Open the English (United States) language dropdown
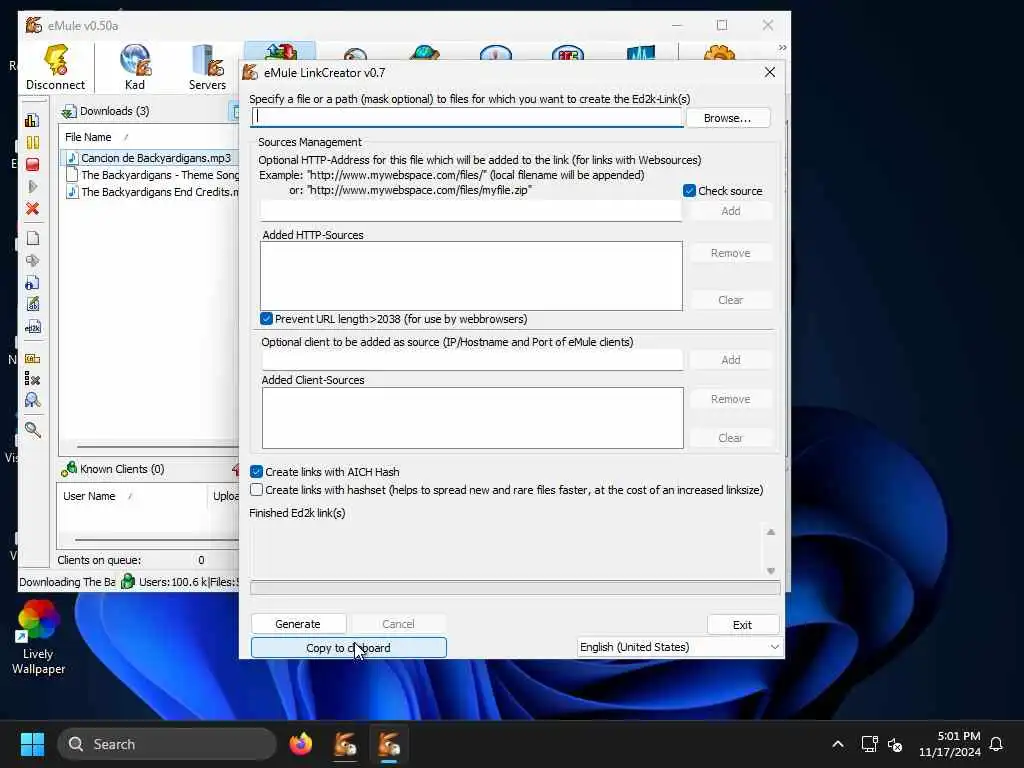The image size is (1024, 768). [x=679, y=647]
